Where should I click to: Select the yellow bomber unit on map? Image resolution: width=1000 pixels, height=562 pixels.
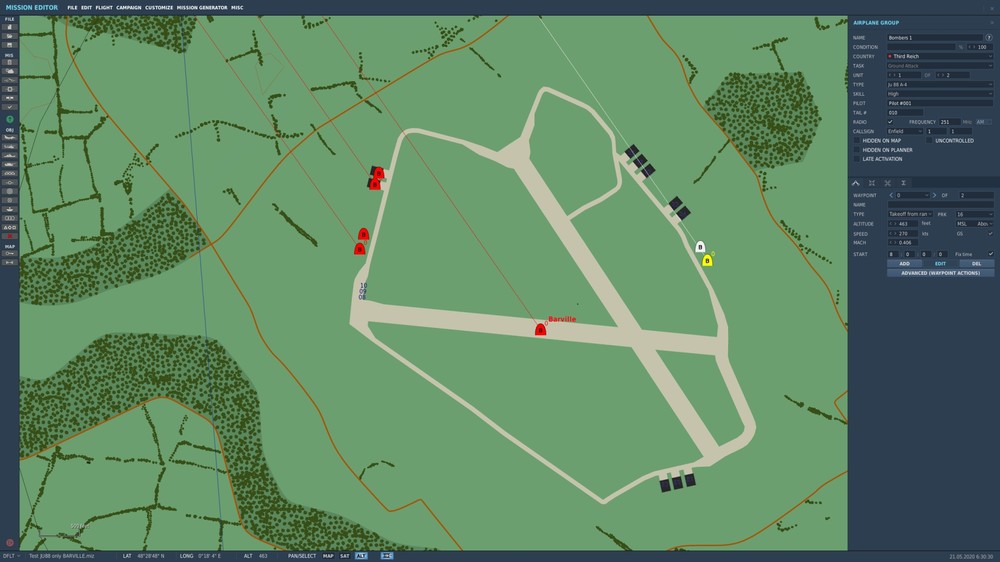(x=707, y=260)
